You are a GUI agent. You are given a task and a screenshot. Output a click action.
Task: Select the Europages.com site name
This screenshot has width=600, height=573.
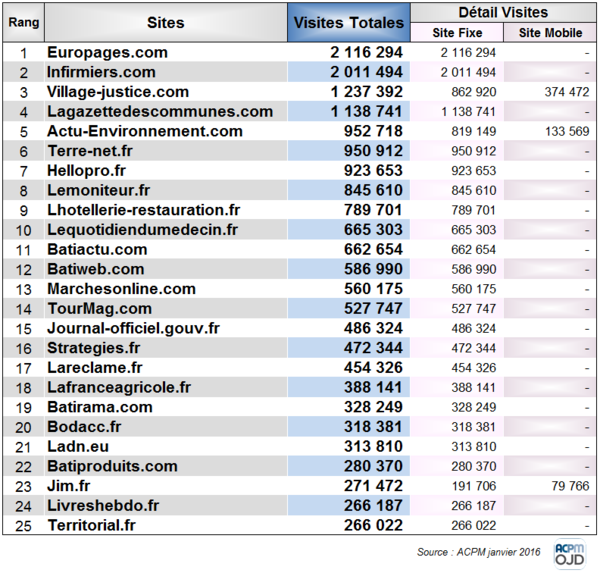pos(107,52)
